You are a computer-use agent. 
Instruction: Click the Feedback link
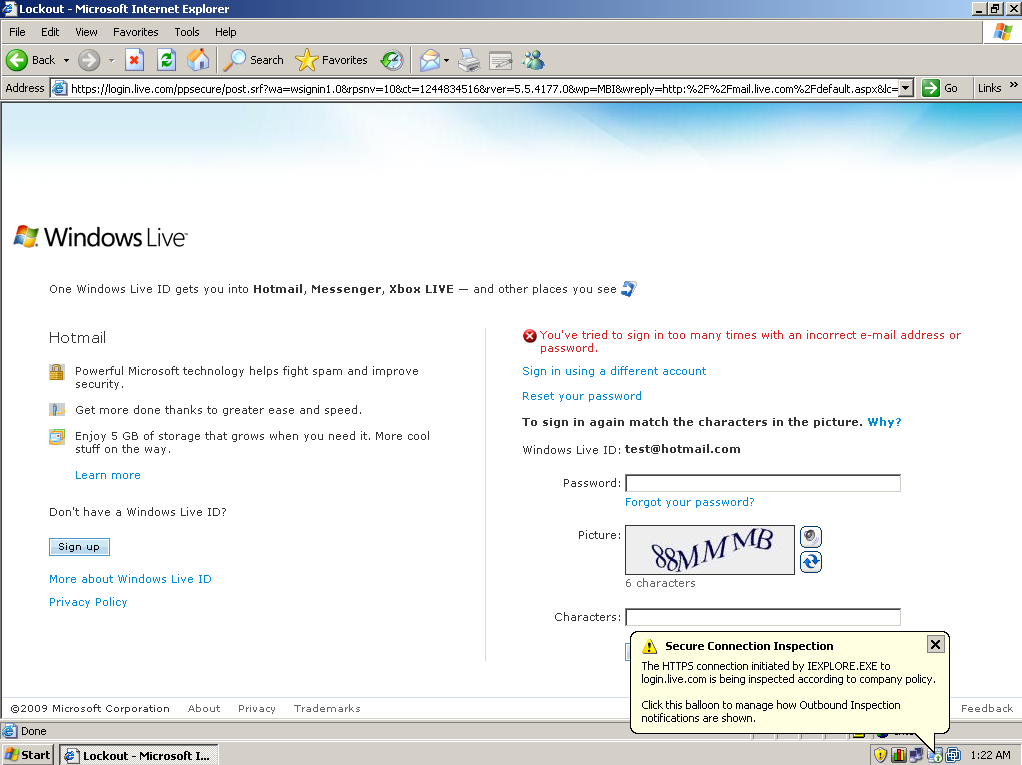click(x=987, y=708)
